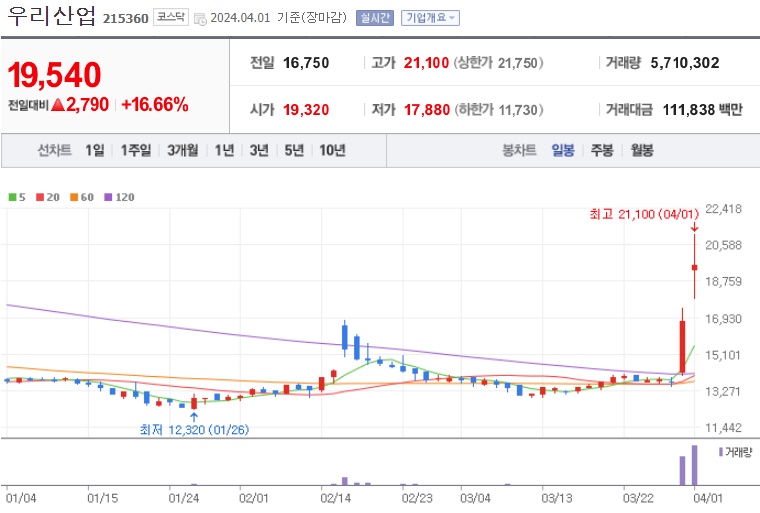Click the 02/14 date axis label
760x513 pixels.
click(x=335, y=498)
